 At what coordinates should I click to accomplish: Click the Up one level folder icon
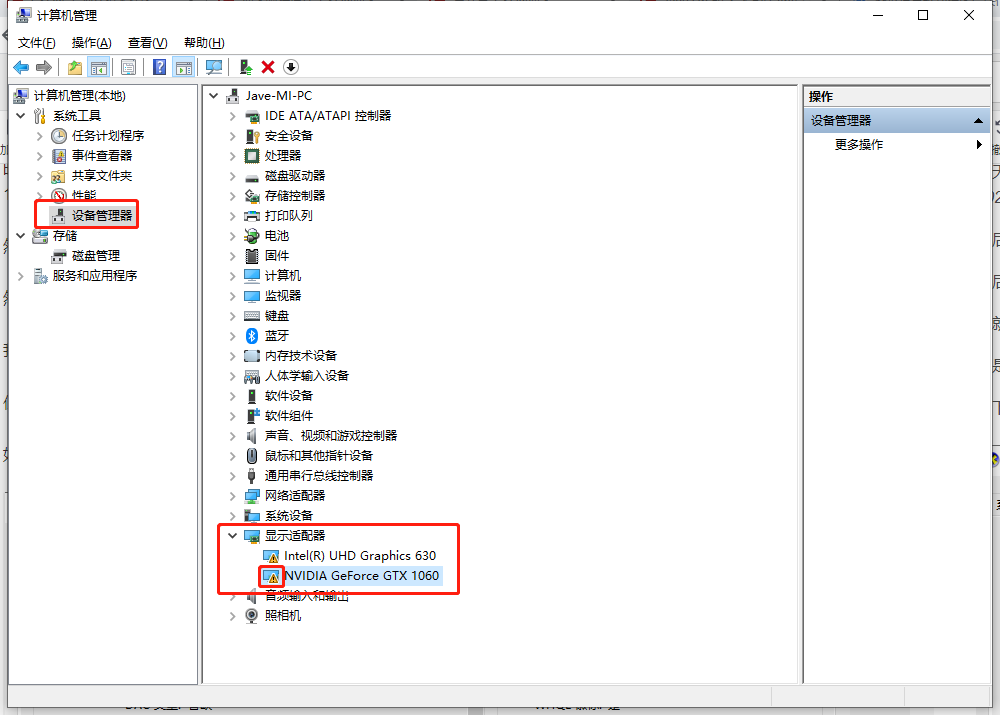(x=75, y=67)
